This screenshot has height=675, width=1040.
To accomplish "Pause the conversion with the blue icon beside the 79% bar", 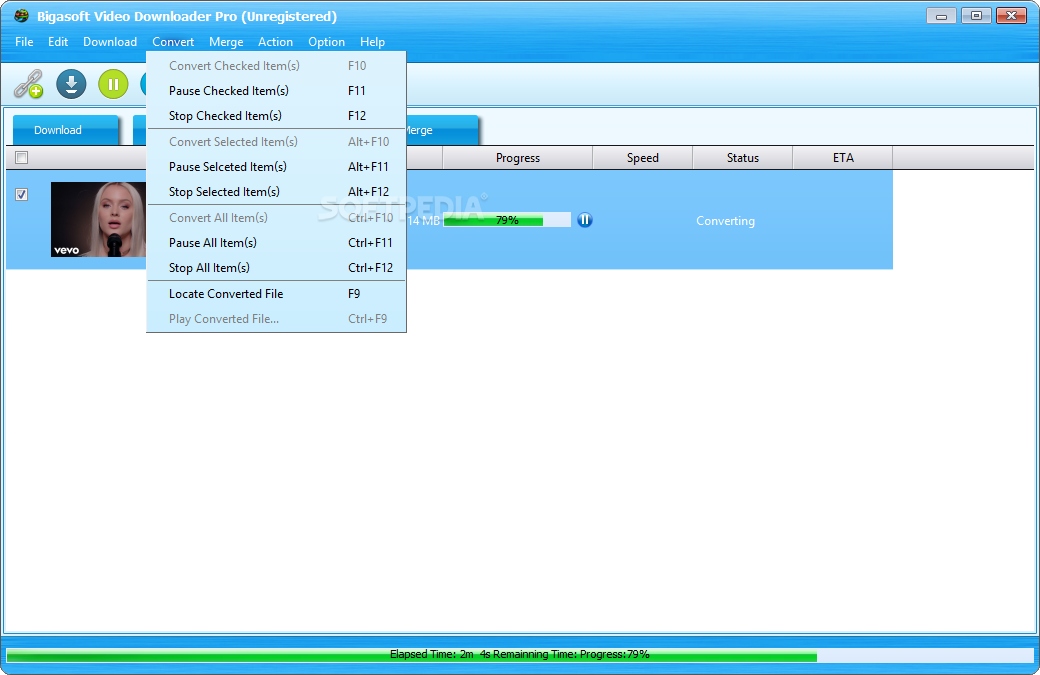I will (x=584, y=220).
